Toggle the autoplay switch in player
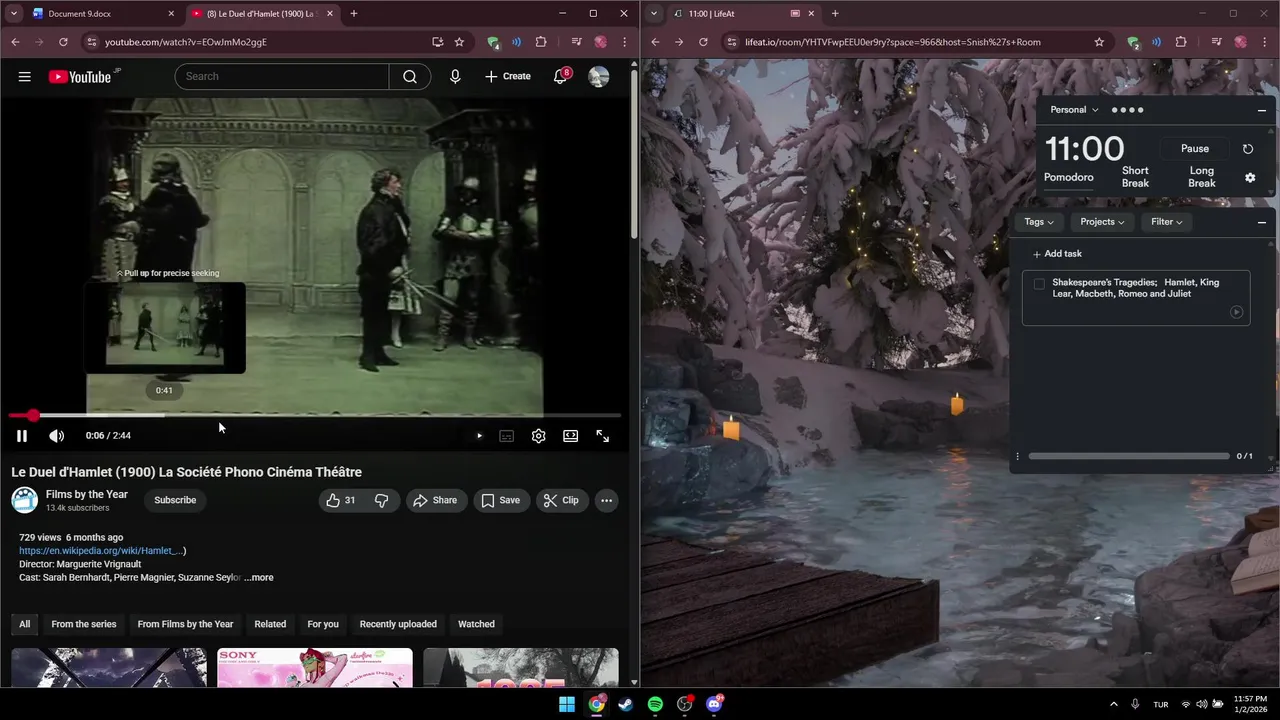 coord(479,435)
